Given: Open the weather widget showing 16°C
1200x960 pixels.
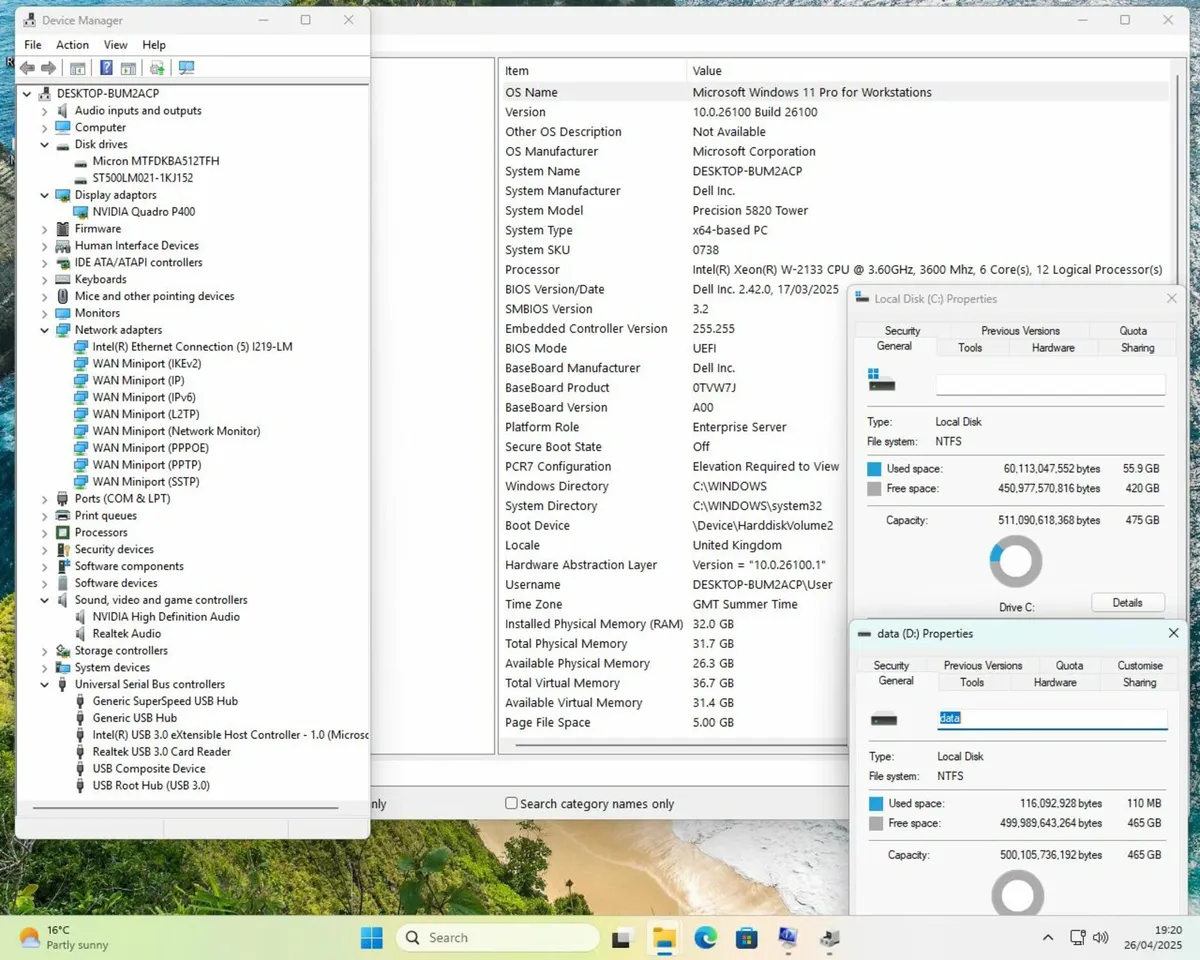Looking at the screenshot, I should tap(65, 938).
